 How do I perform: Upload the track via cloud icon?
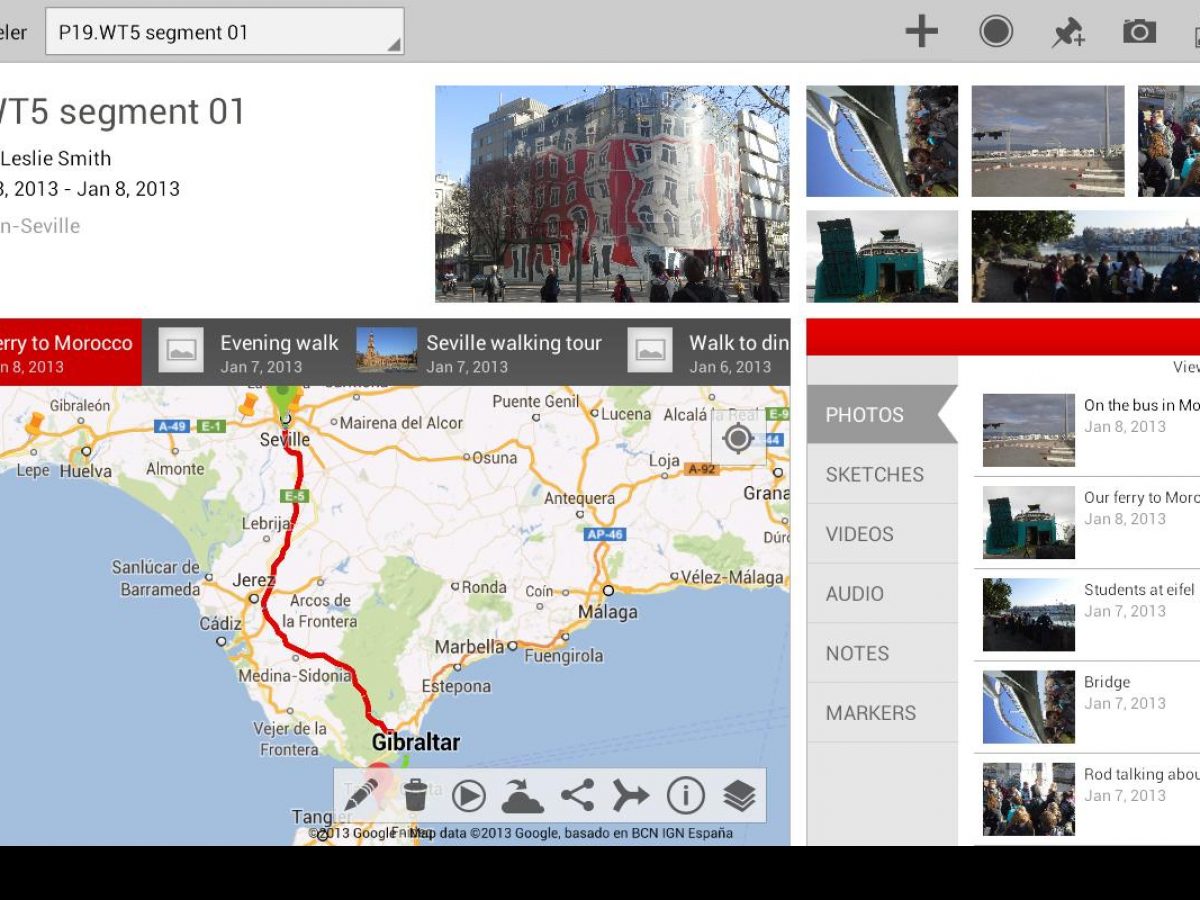point(522,796)
